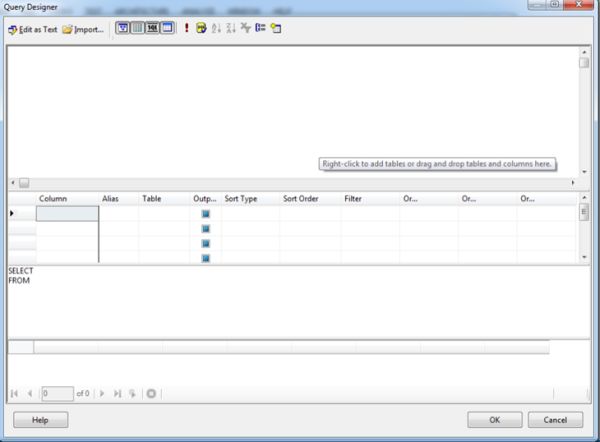Click the SELECT text in SQL pane
Screen dimensions: 600x442
point(21,271)
